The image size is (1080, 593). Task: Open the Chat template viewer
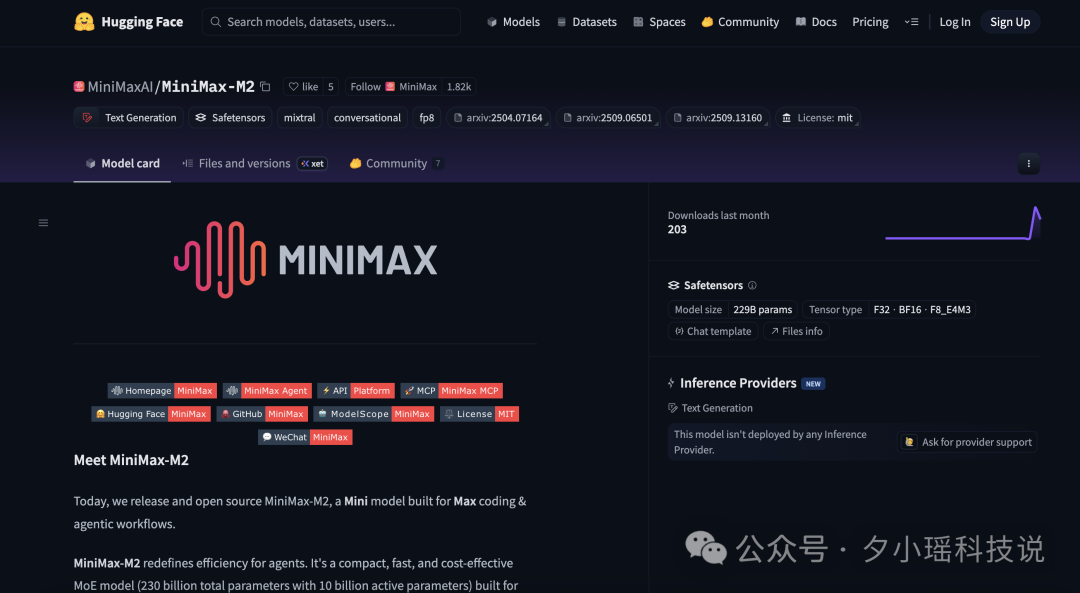pos(713,331)
